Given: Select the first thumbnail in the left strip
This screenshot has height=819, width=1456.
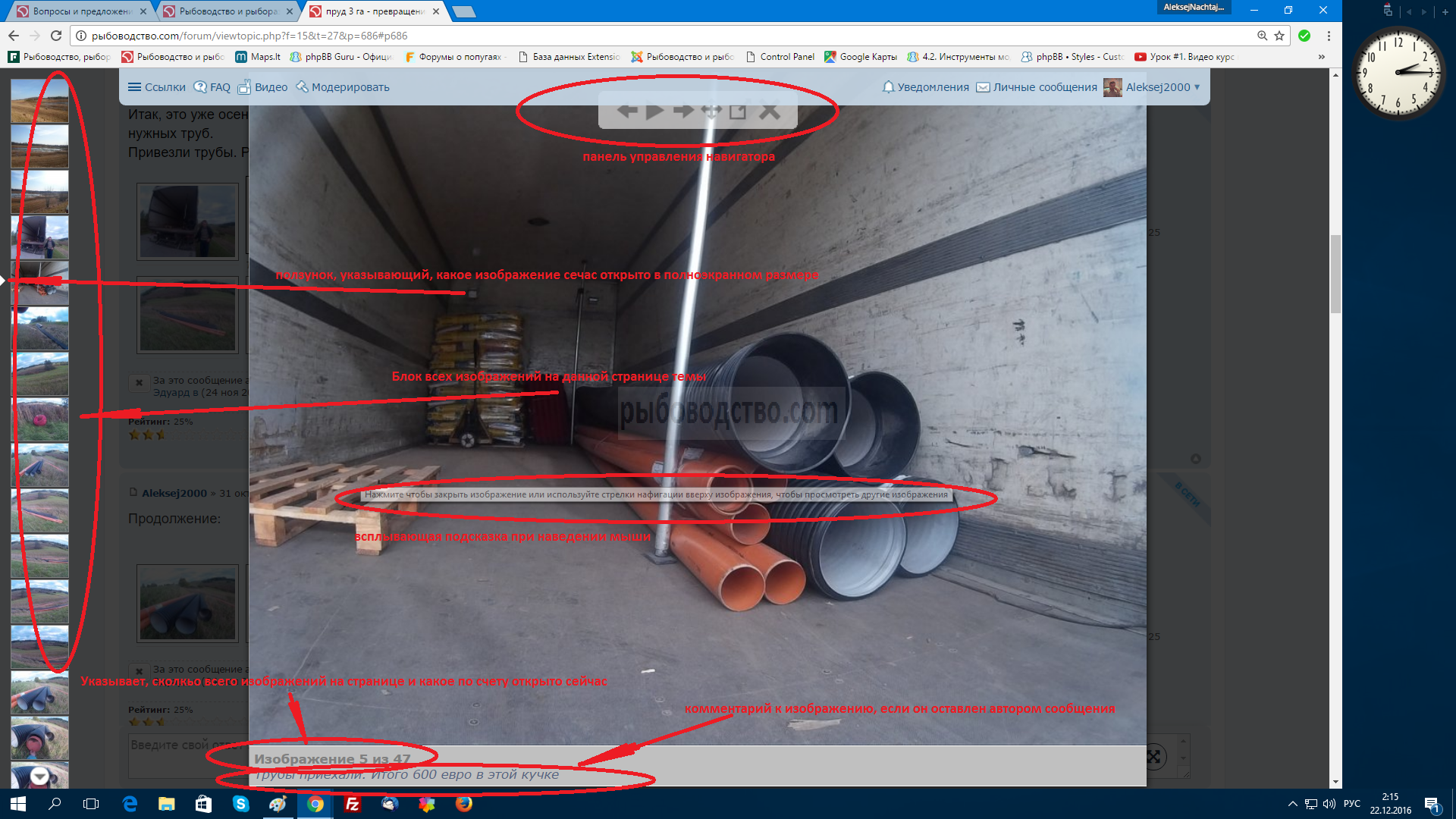Looking at the screenshot, I should click(x=39, y=100).
